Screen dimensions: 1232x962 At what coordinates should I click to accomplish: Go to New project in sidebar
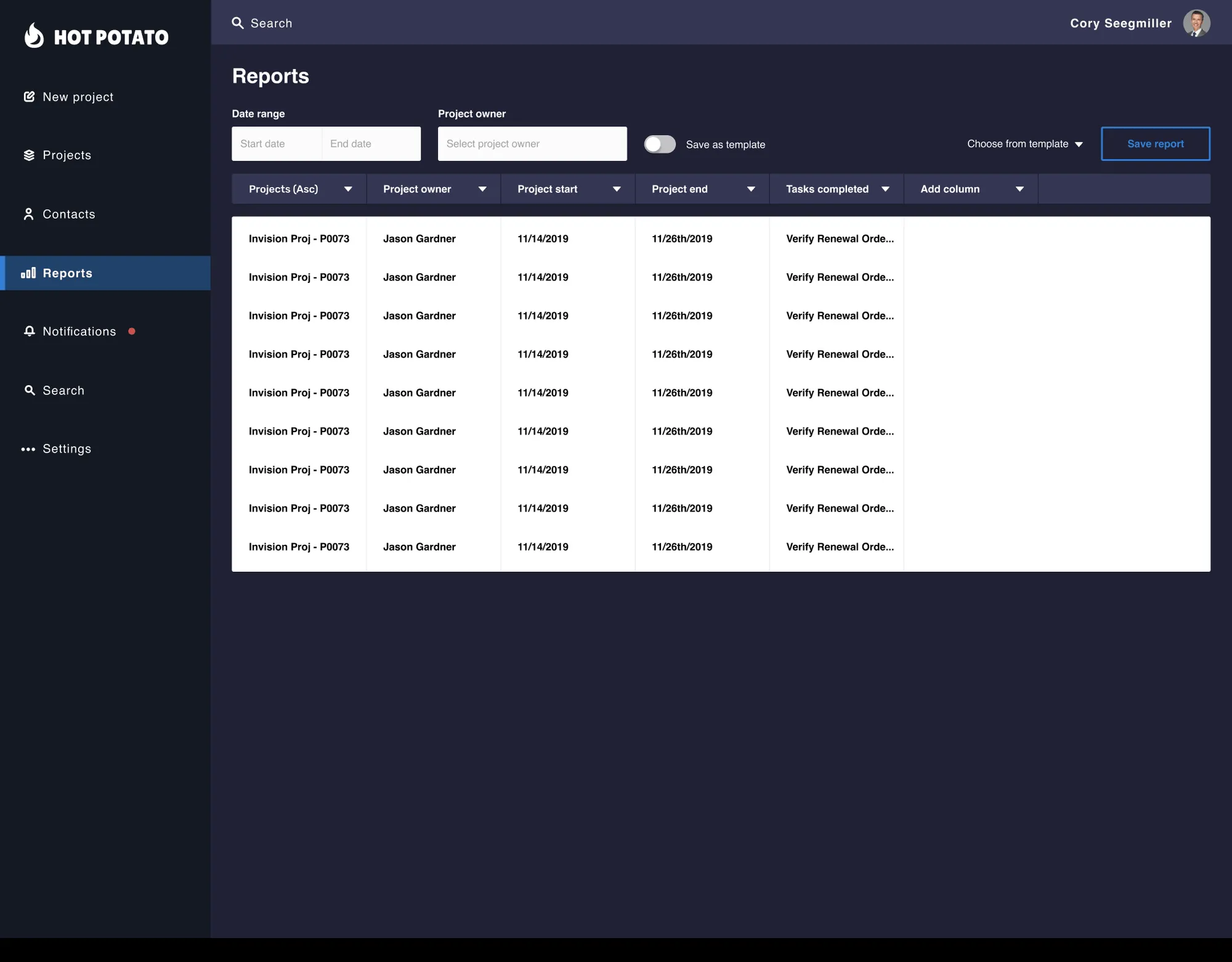[78, 97]
